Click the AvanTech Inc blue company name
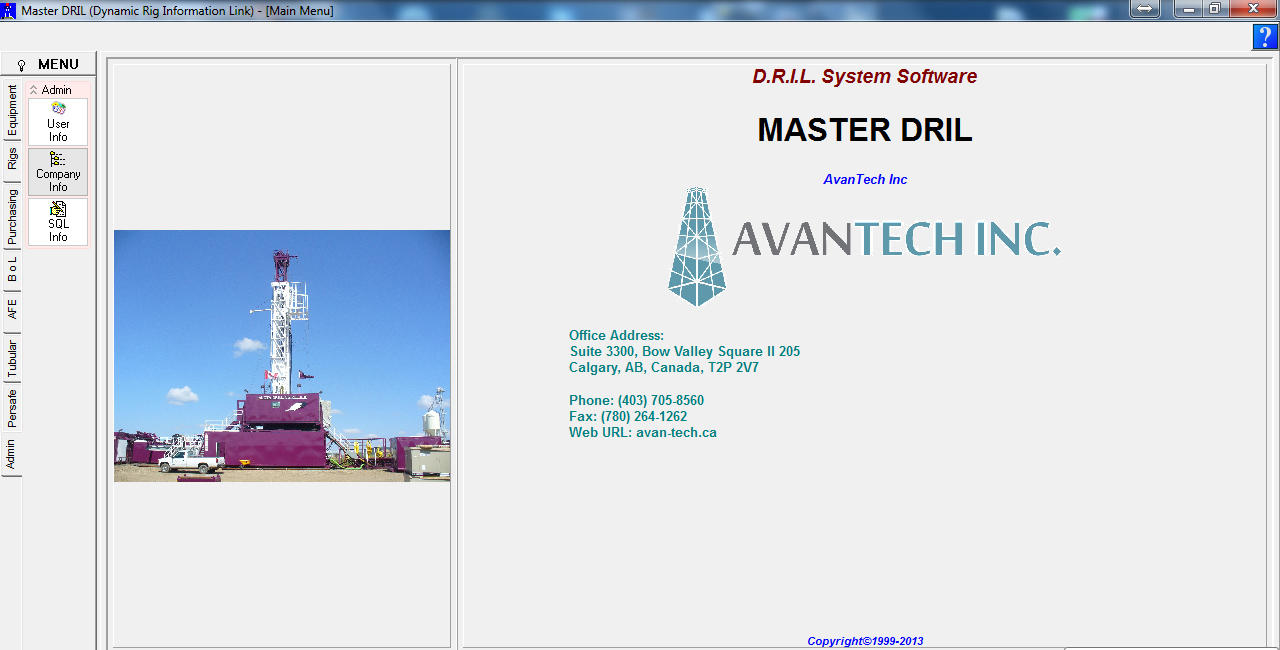The width and height of the screenshot is (1280, 650). tap(865, 180)
